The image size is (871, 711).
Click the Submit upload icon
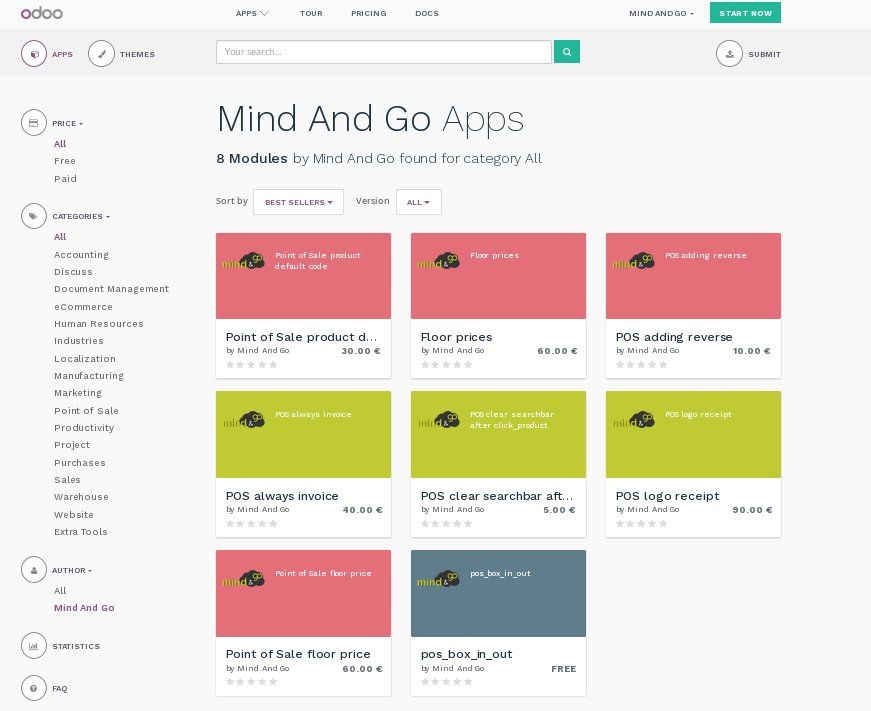729,54
